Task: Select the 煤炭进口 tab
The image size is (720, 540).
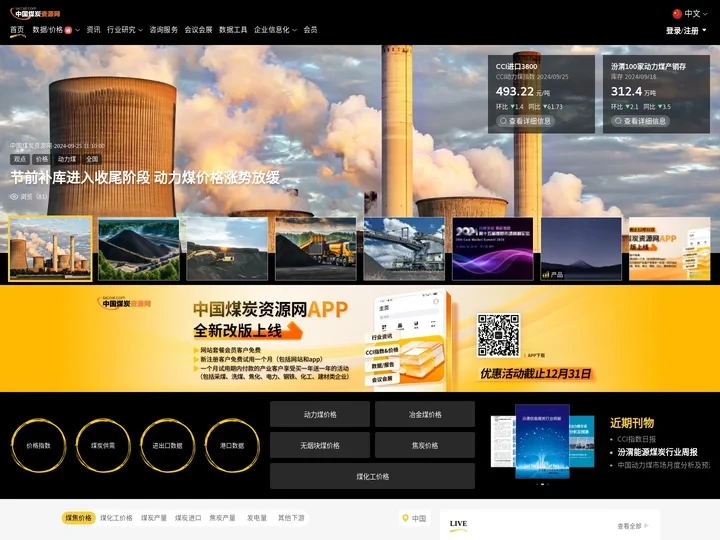Action: [x=188, y=518]
